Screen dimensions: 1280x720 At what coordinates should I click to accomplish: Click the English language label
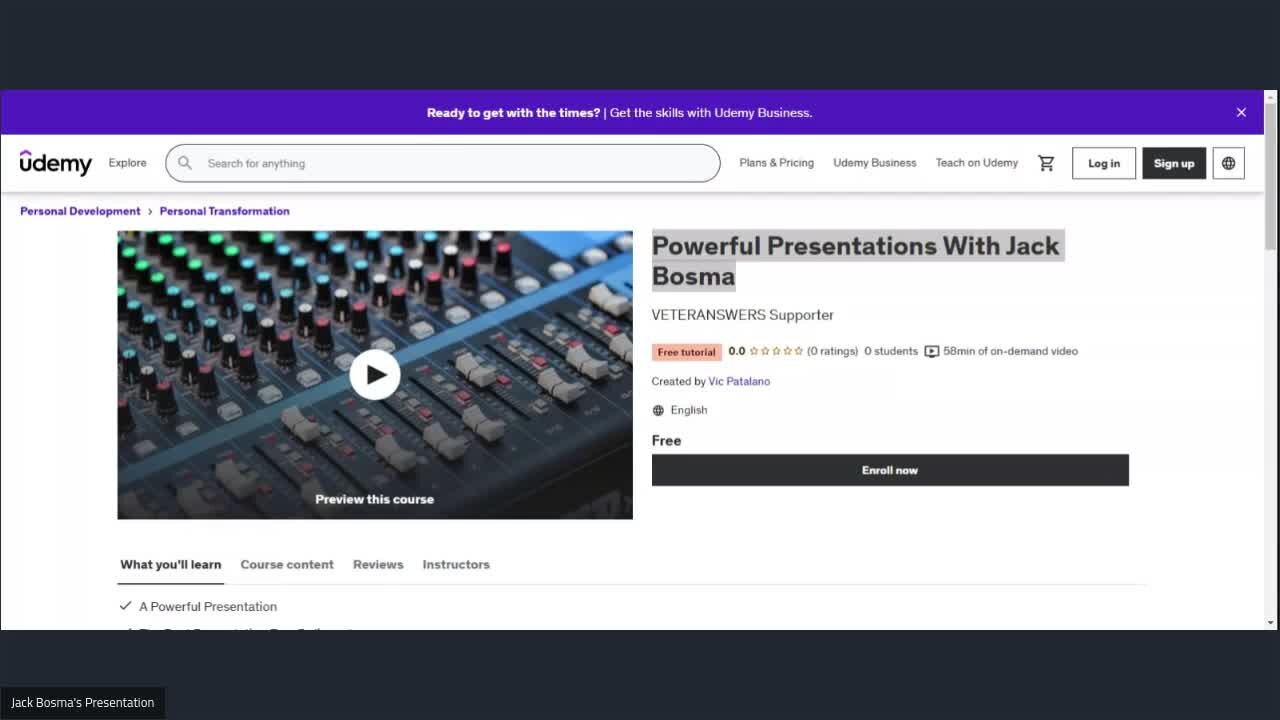point(689,410)
